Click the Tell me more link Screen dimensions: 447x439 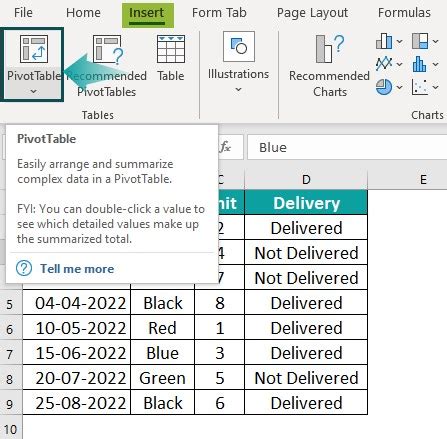[77, 269]
